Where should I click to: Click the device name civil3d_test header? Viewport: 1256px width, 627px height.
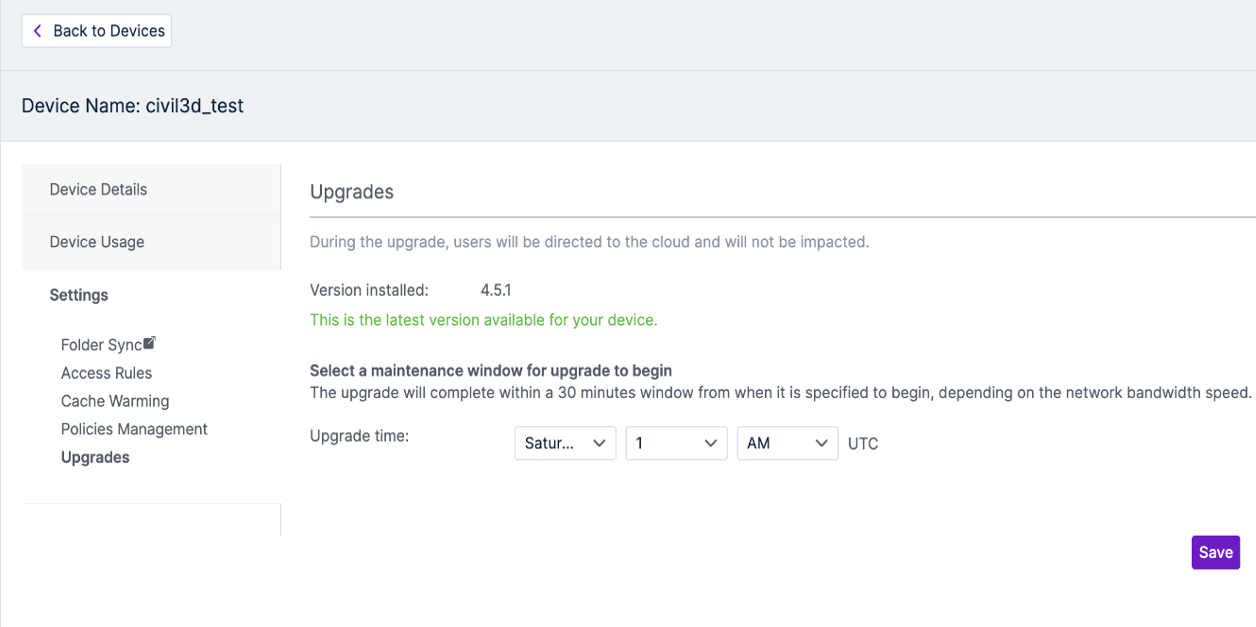pos(131,105)
